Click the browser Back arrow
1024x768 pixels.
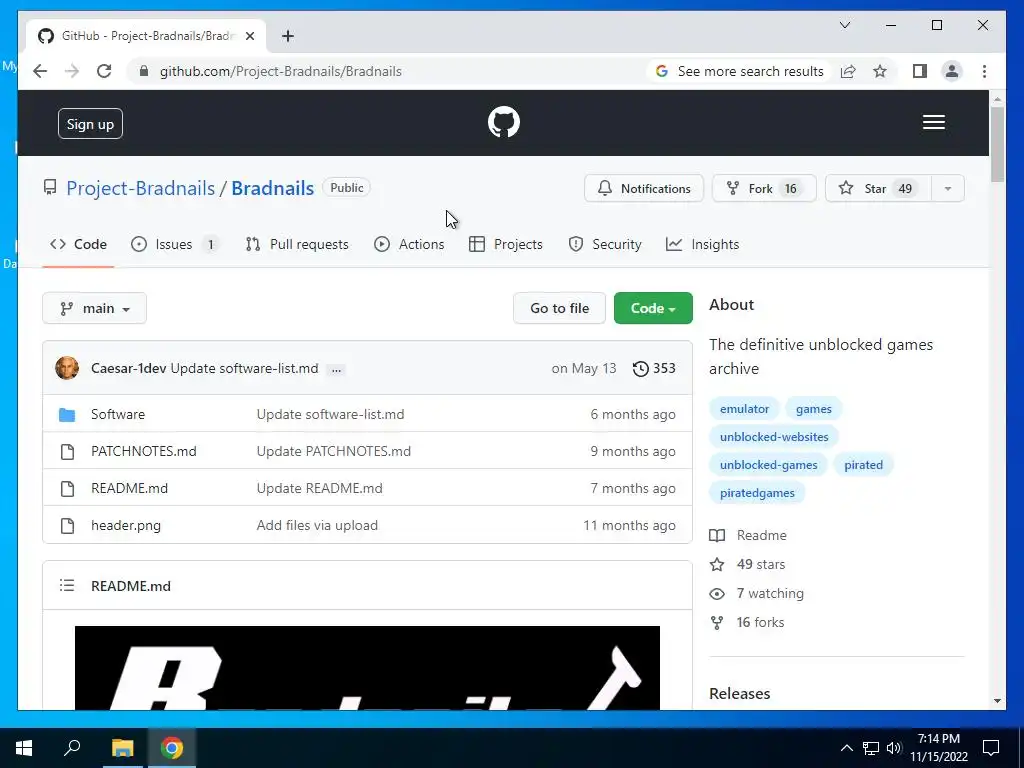[x=40, y=71]
